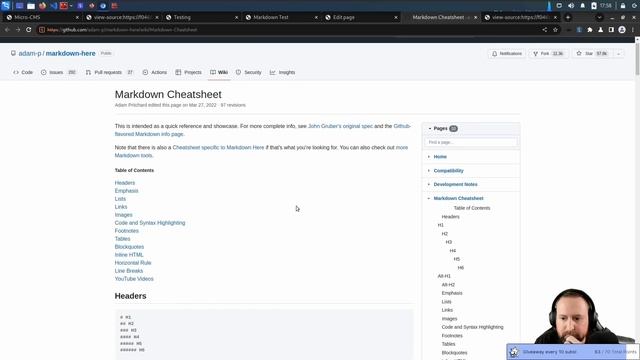Switch to the Micro-CMS browser tab

pyautogui.click(x=42, y=18)
